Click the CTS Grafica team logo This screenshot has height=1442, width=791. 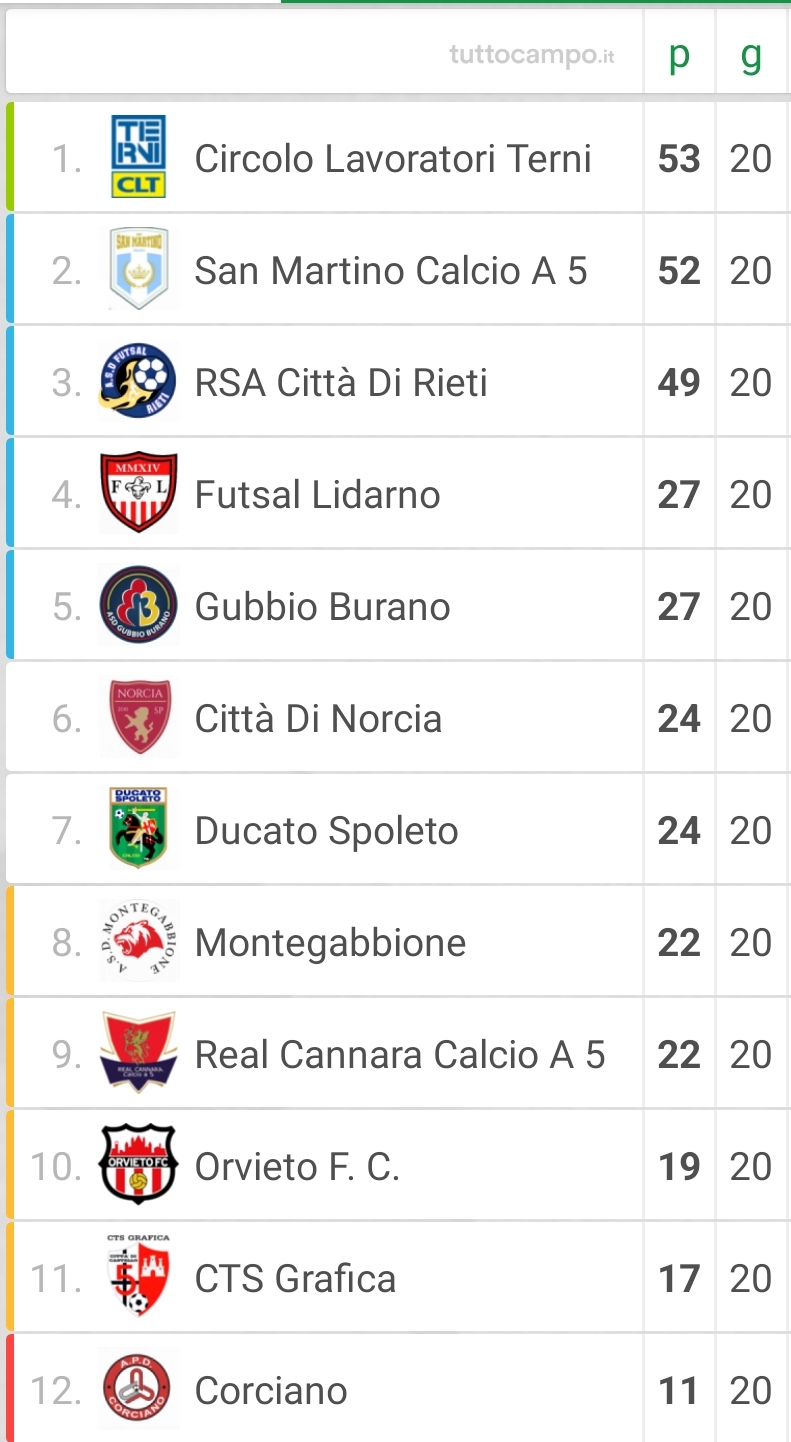click(138, 1276)
